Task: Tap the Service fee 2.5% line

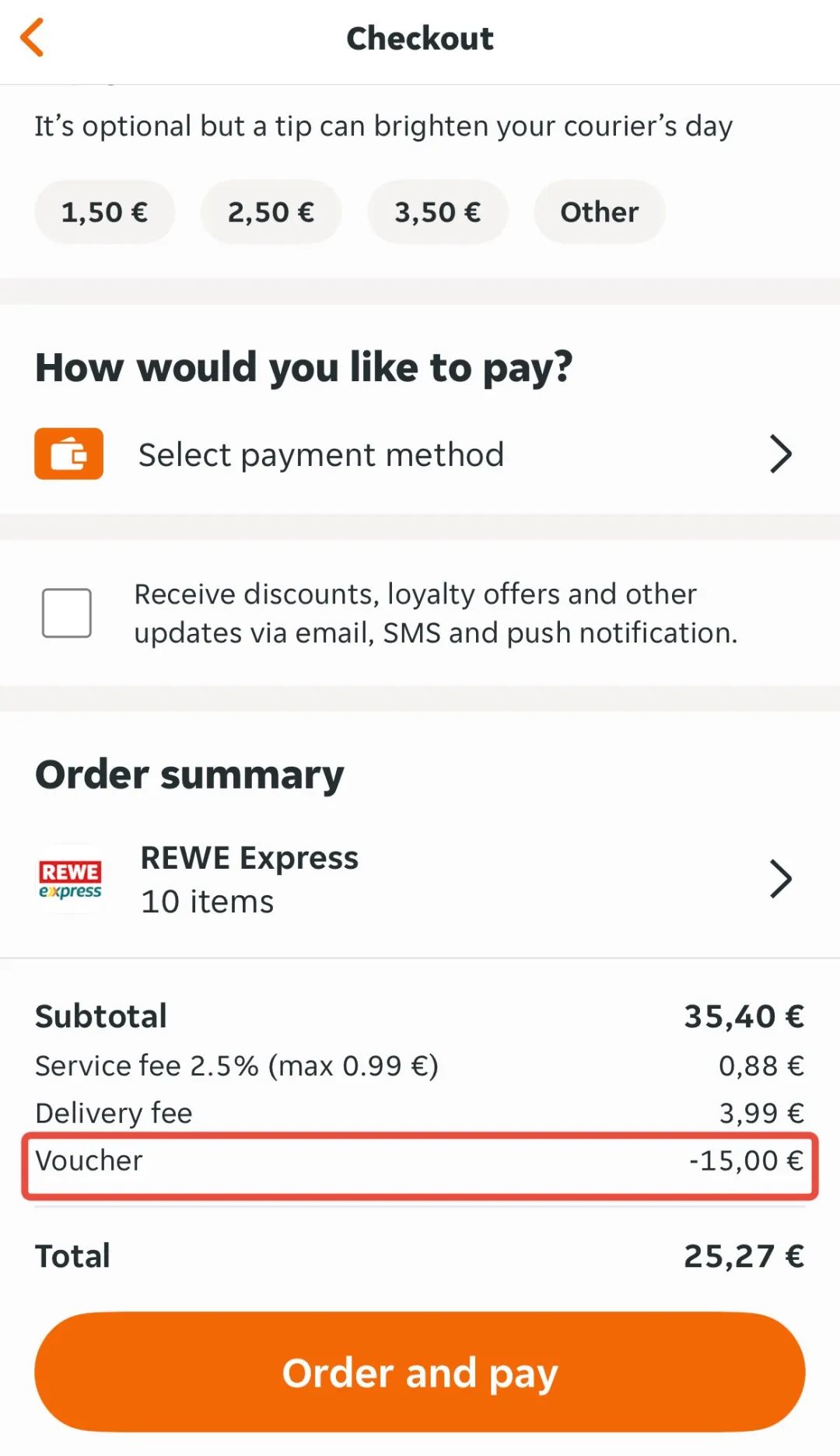Action: 420,1066
